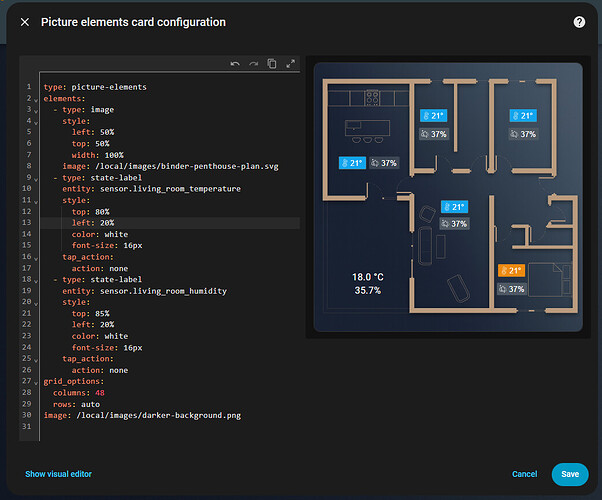Click the 35.7% humidity label in preview

click(x=367, y=290)
